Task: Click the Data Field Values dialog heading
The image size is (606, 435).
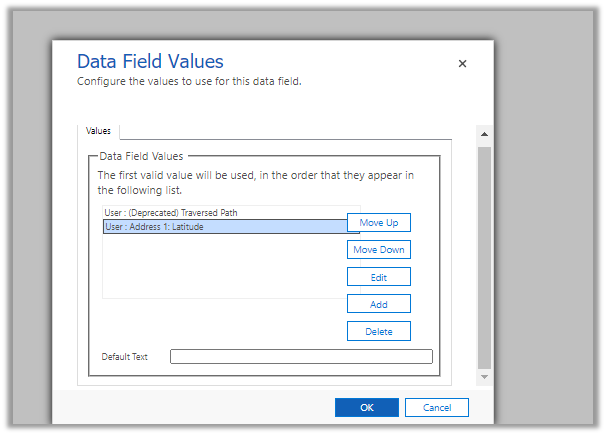Action: click(150, 62)
